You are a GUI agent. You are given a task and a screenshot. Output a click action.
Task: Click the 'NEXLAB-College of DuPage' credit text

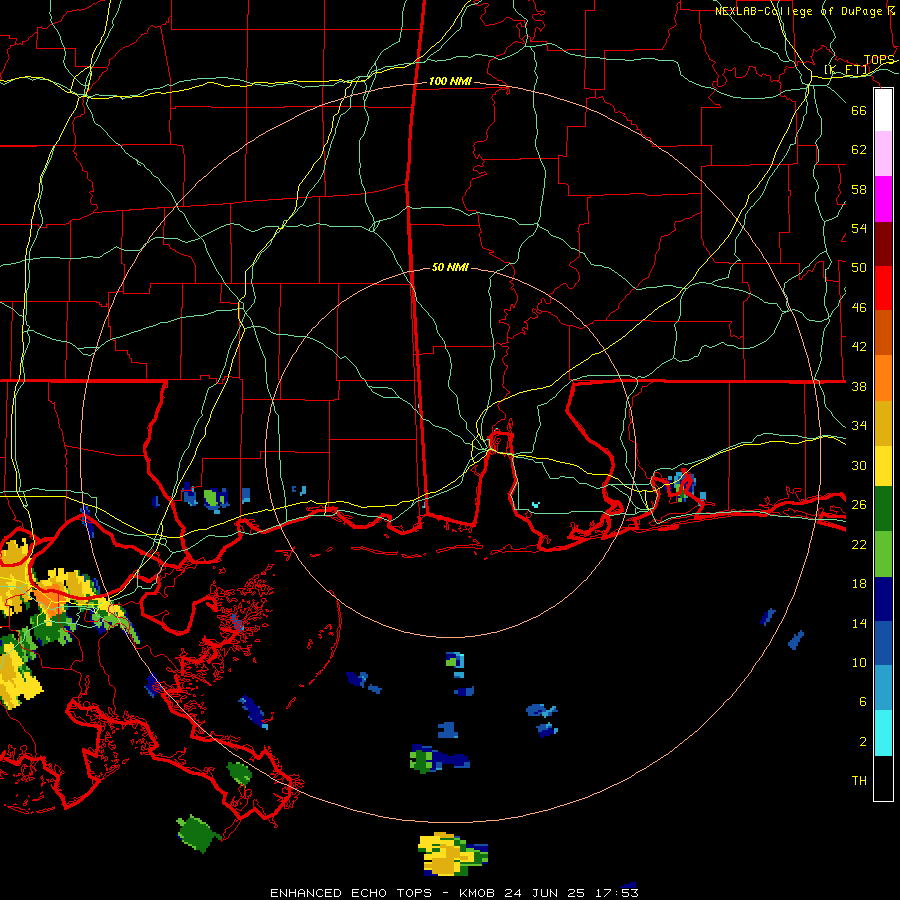(x=798, y=11)
